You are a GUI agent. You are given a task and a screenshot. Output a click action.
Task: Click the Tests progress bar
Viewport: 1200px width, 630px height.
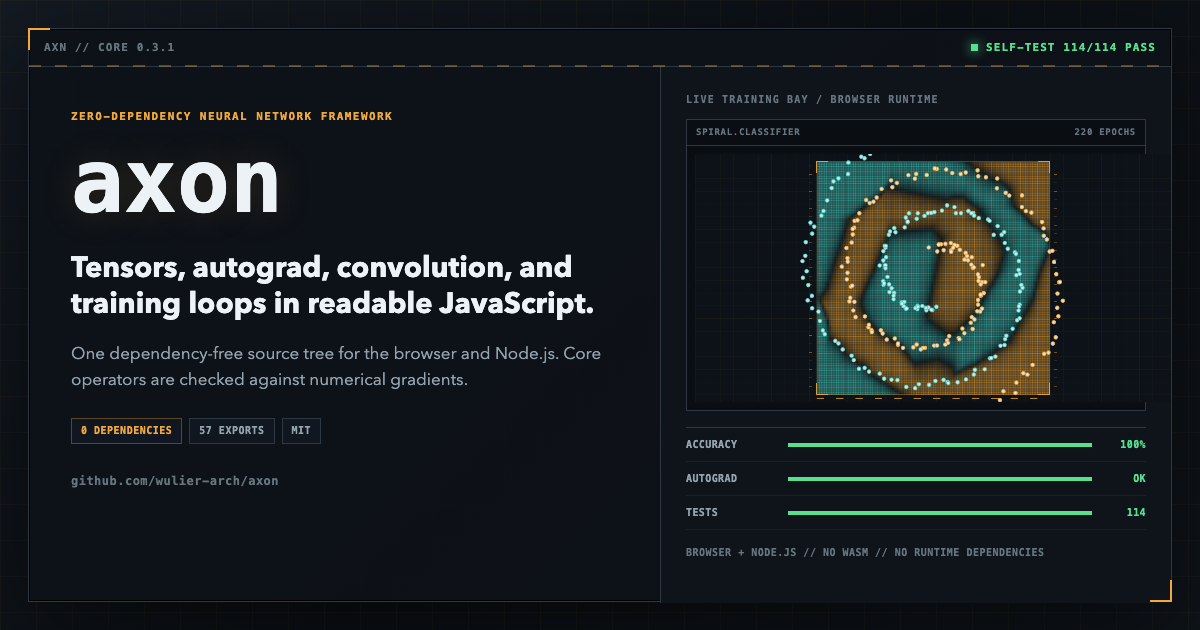click(940, 513)
